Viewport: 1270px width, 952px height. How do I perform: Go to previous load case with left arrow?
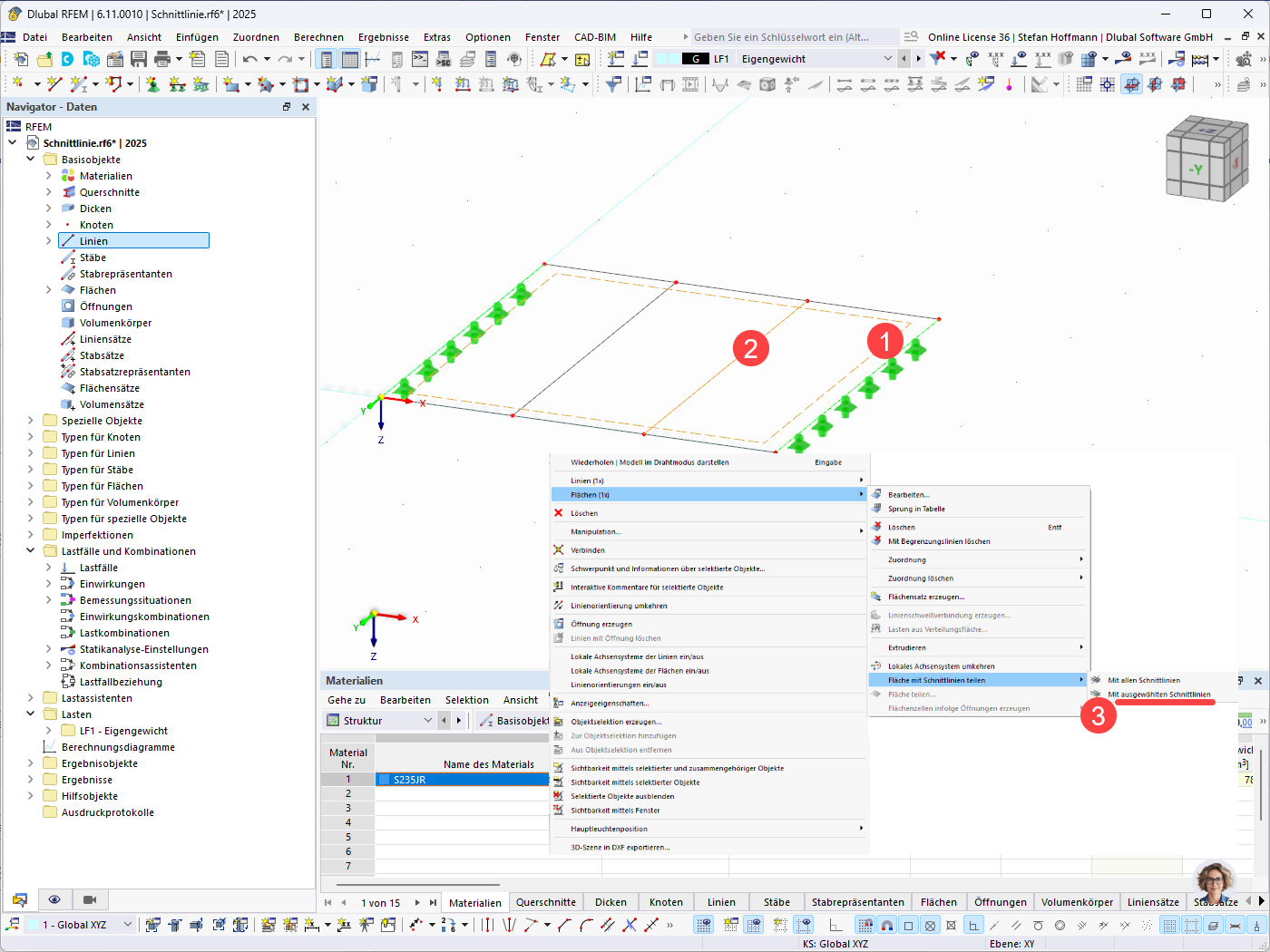(x=904, y=58)
